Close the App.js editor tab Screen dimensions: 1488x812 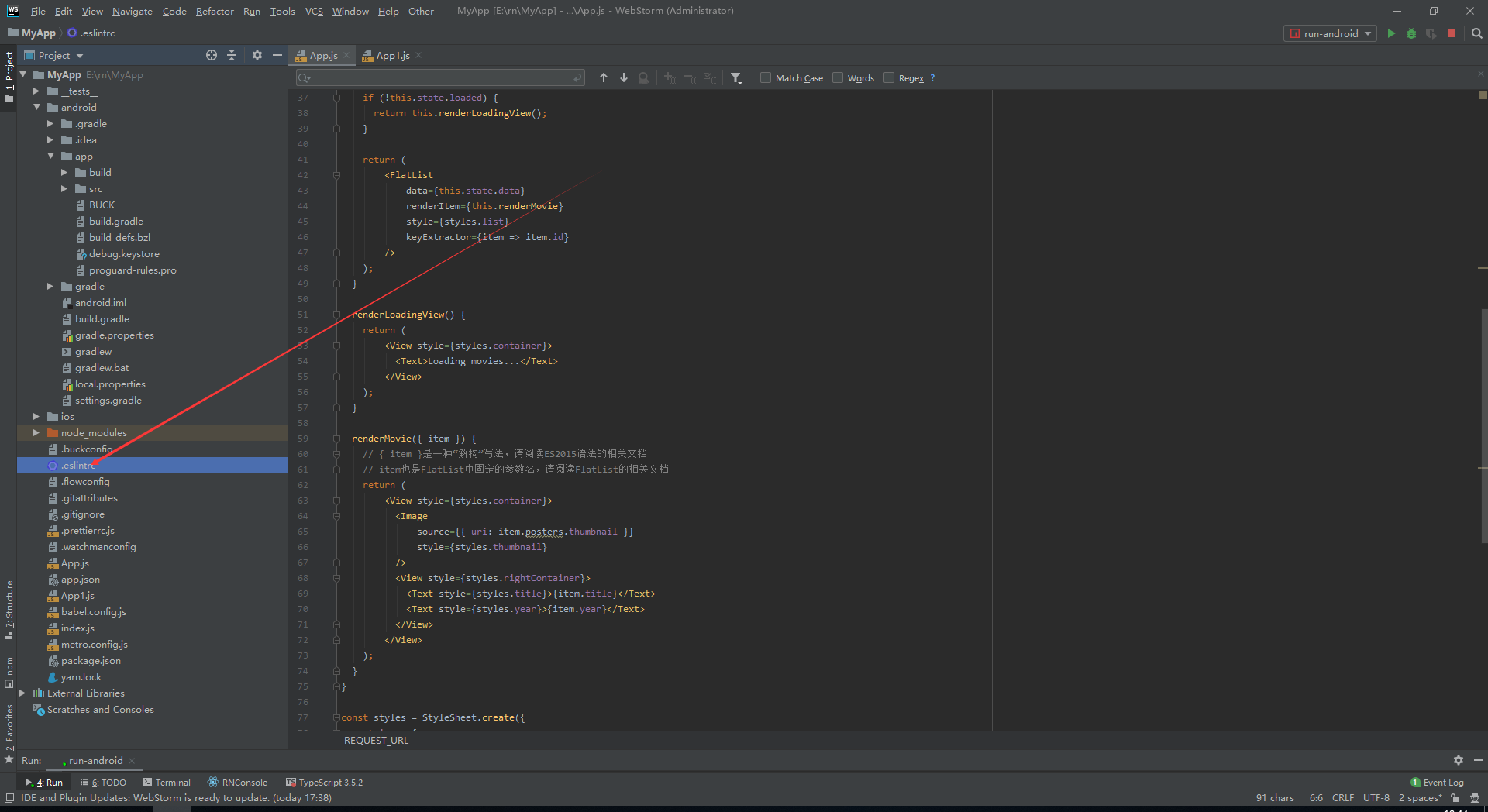[346, 55]
